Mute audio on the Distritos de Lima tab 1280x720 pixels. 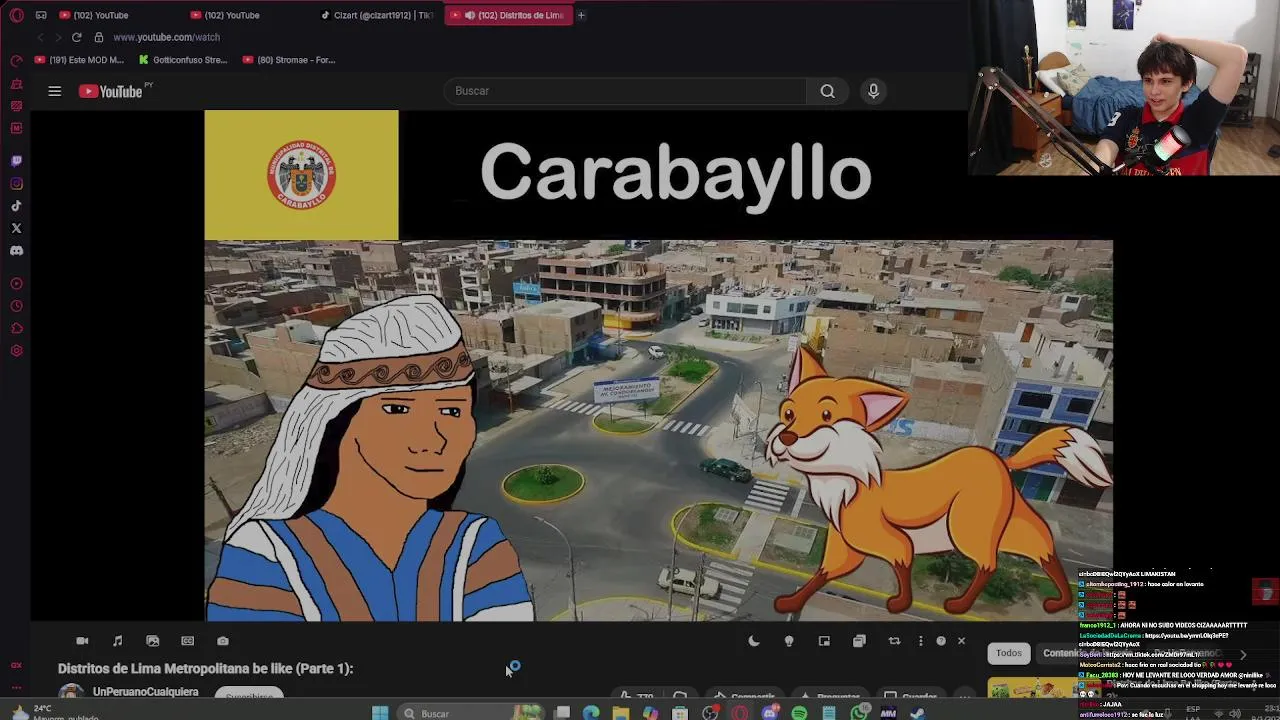(x=468, y=15)
